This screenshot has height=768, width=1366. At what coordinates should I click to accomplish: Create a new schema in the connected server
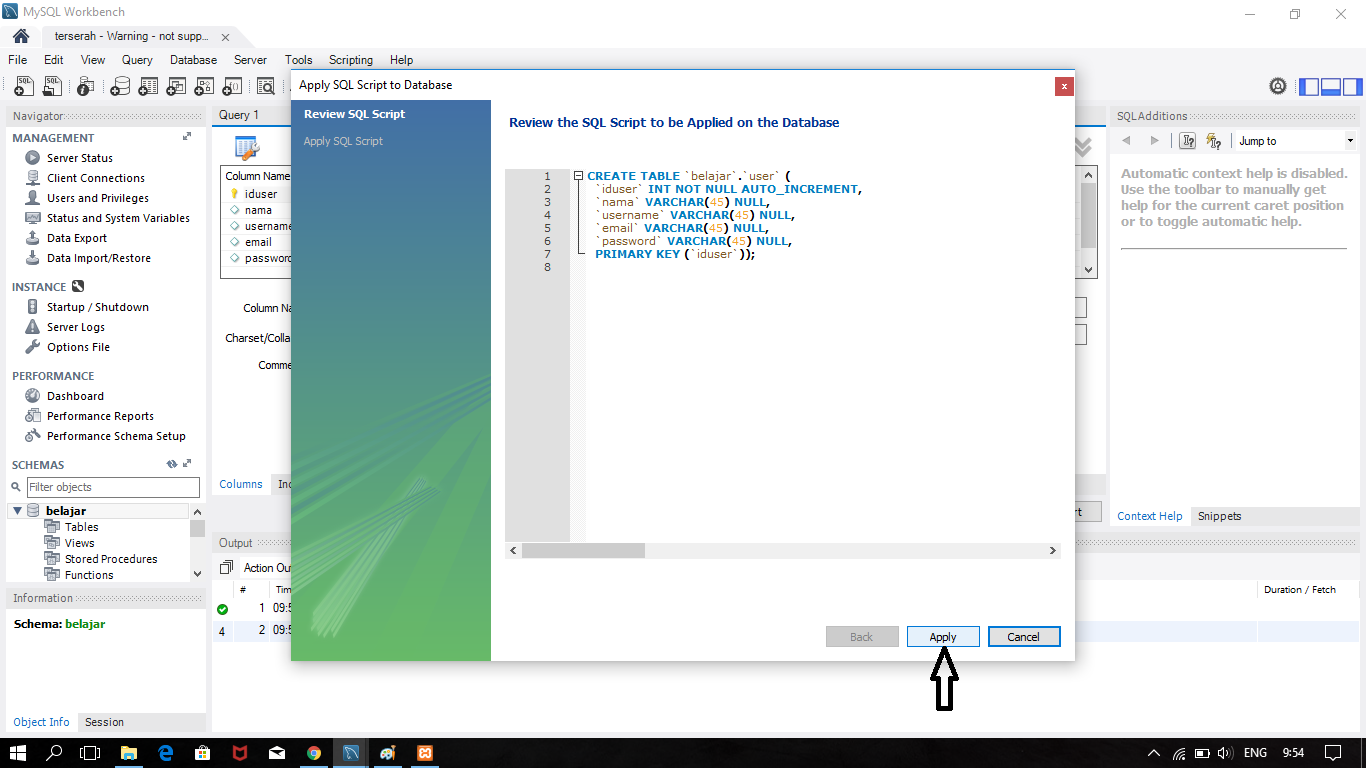pos(118,86)
